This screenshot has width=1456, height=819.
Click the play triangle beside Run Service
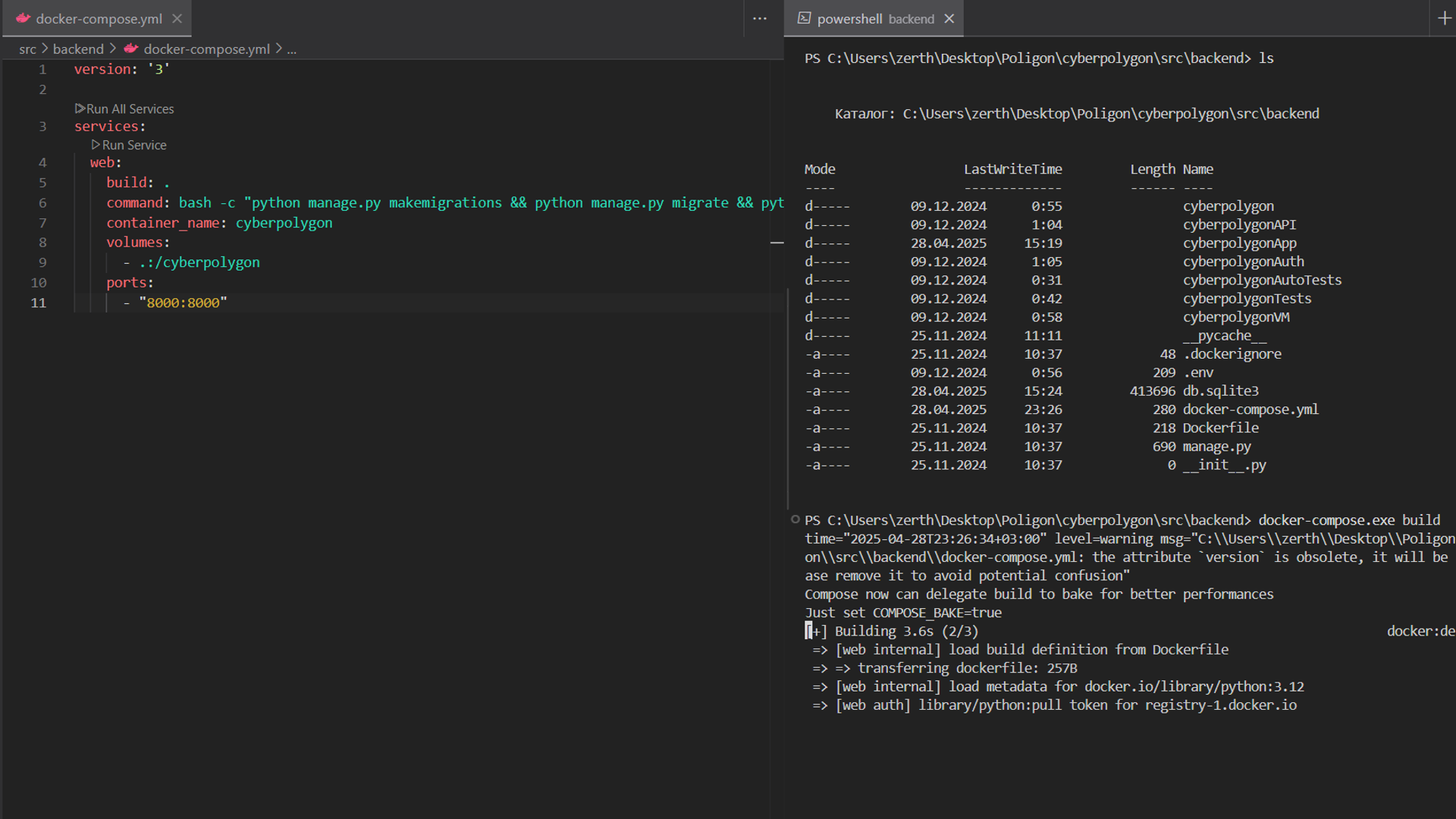tap(96, 144)
